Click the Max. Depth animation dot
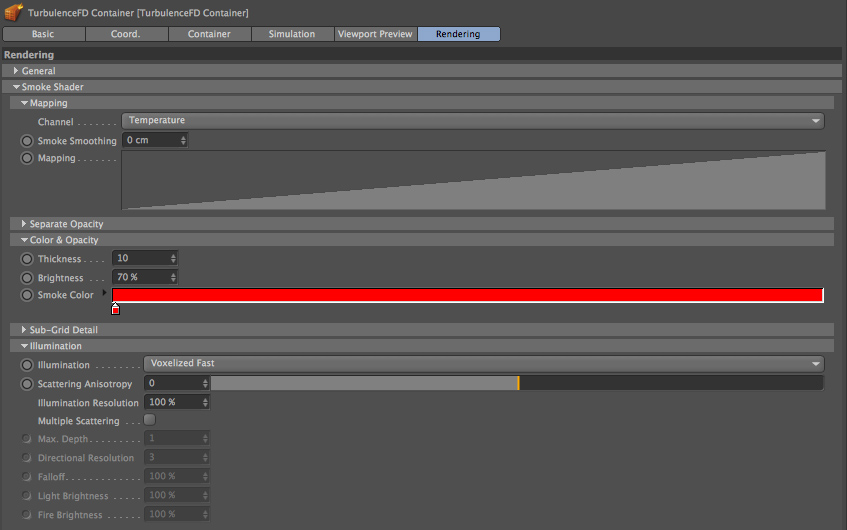This screenshot has height=530, width=847. pos(26,439)
